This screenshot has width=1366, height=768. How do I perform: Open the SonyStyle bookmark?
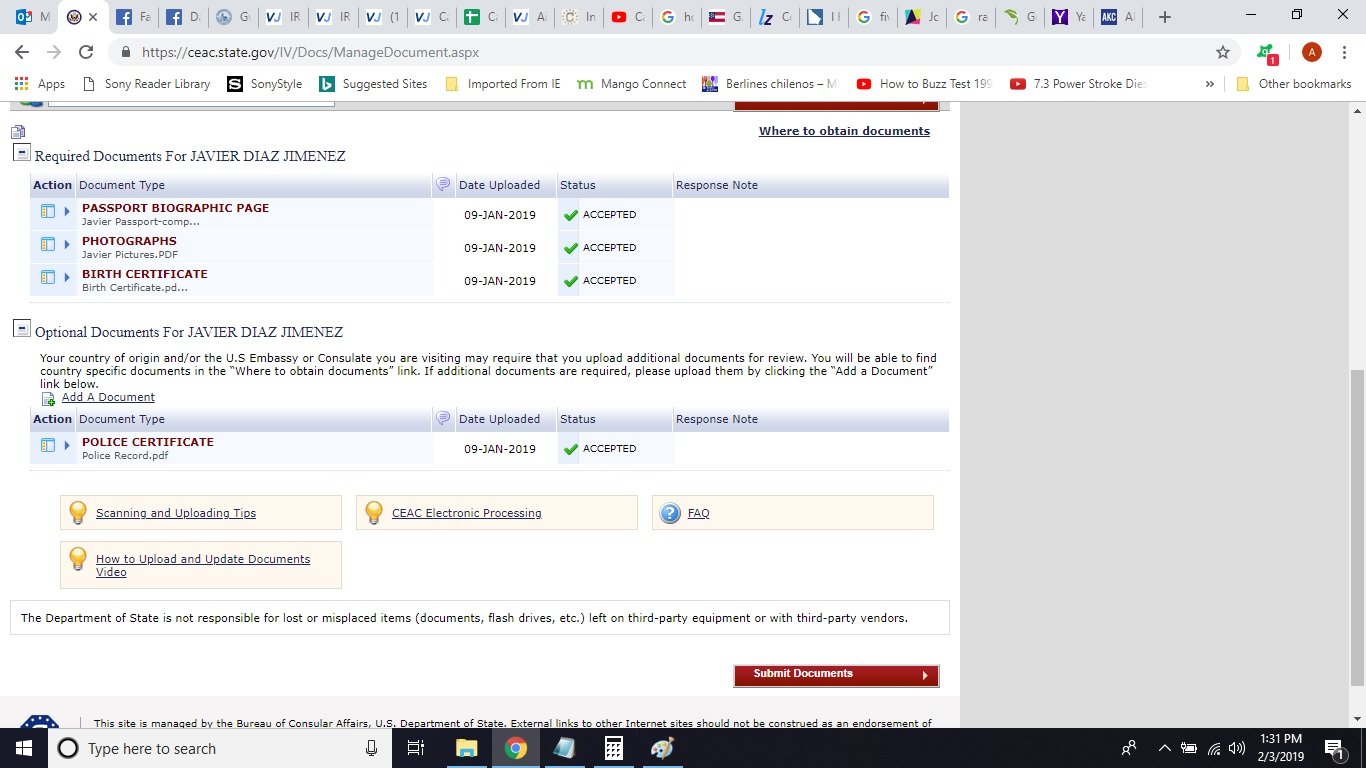[265, 84]
